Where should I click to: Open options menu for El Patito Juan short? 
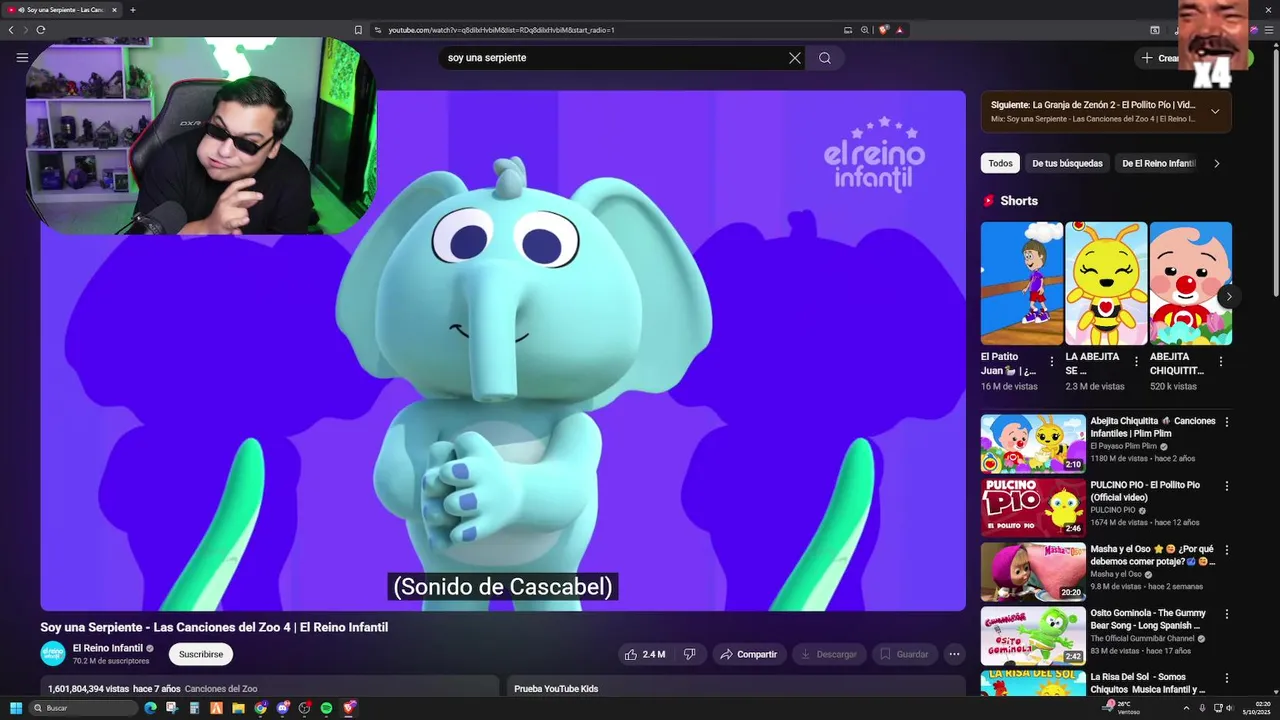(1051, 362)
